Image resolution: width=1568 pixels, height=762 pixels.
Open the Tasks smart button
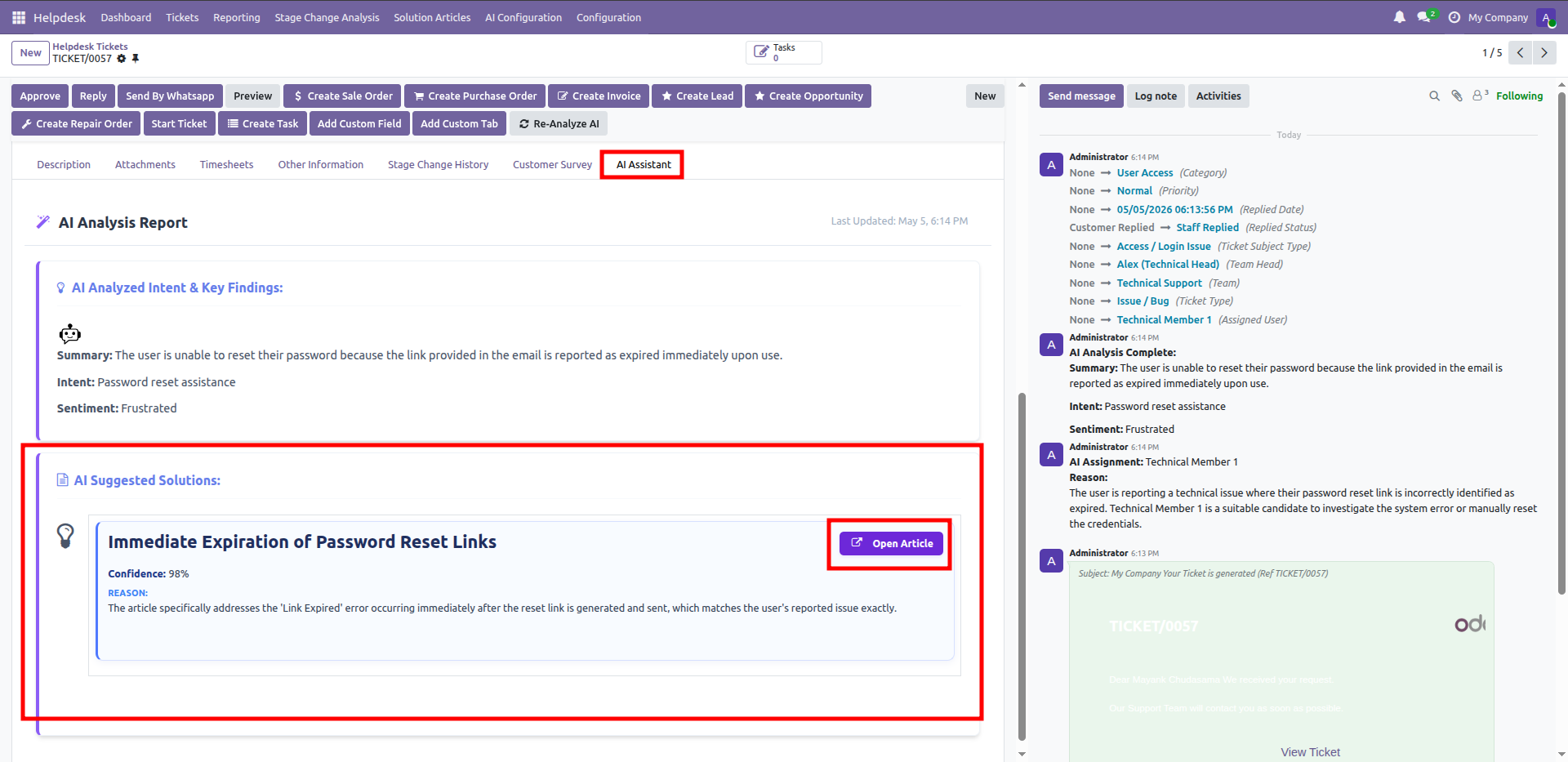[x=783, y=52]
